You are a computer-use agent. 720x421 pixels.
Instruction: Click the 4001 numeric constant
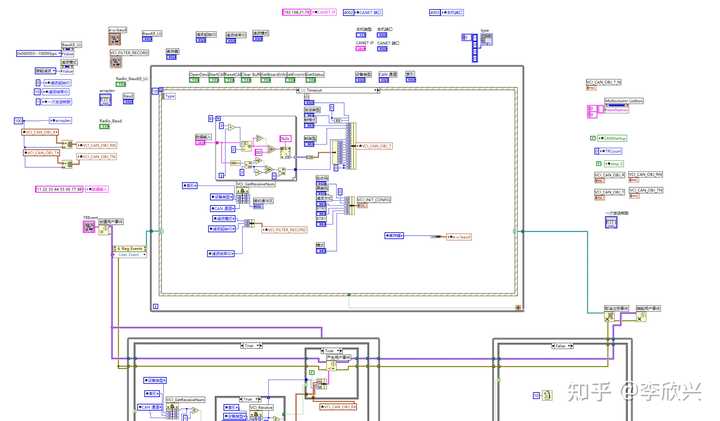click(x=434, y=12)
